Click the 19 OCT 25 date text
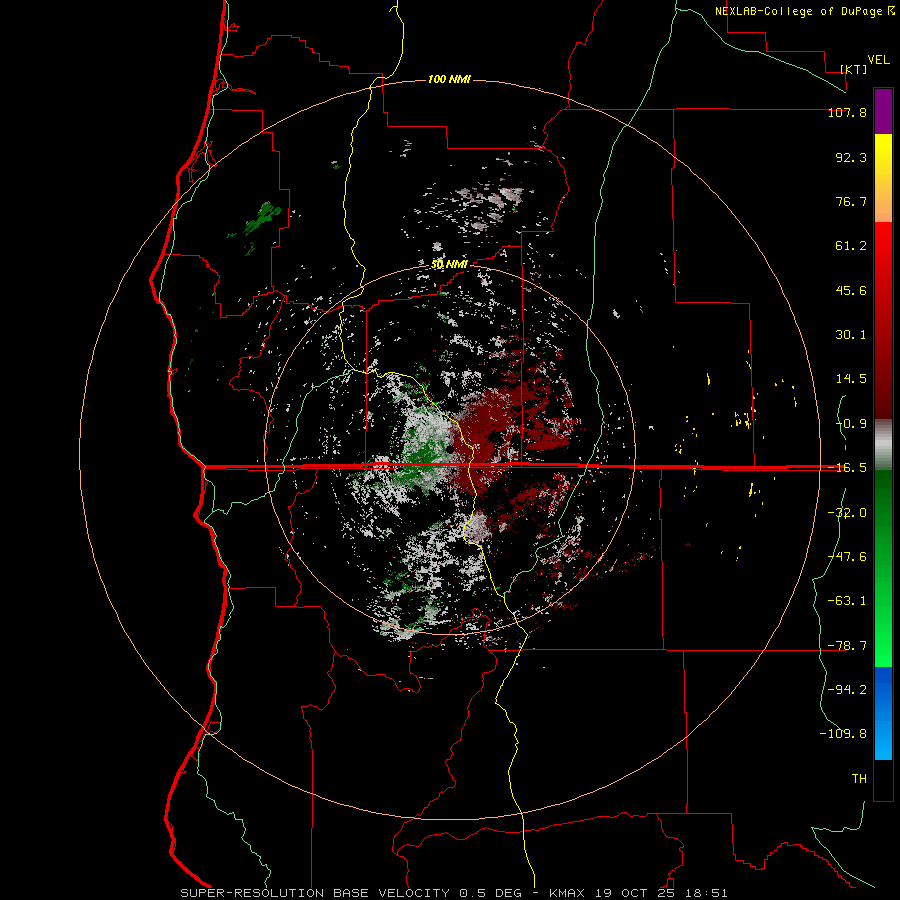The height and width of the screenshot is (900, 900). pos(636,893)
